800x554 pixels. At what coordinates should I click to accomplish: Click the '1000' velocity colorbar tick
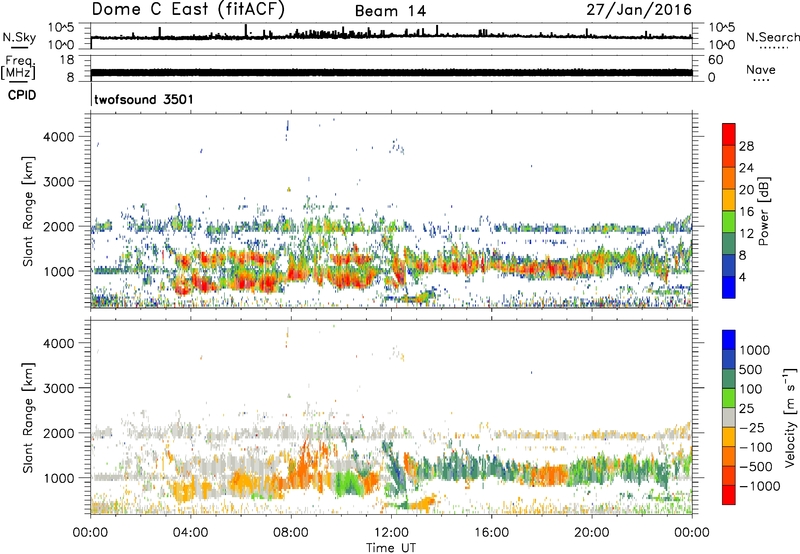point(755,350)
